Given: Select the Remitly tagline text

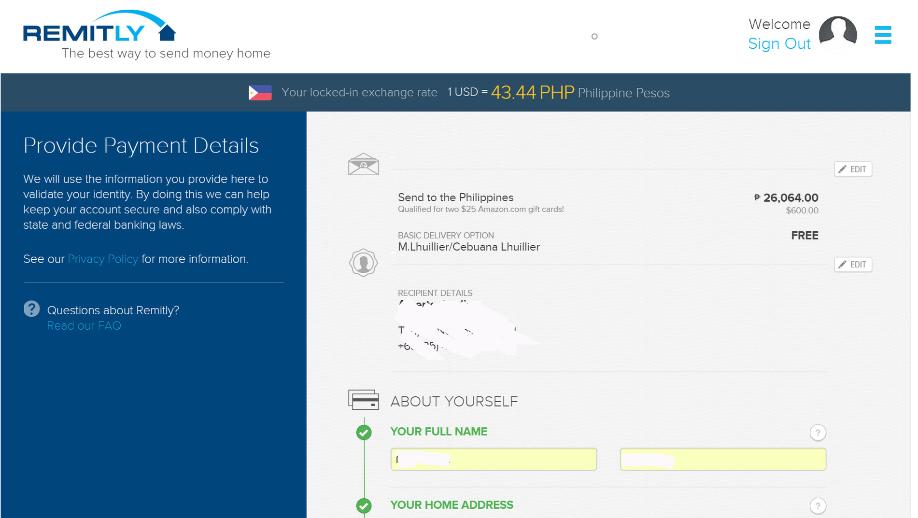Looking at the screenshot, I should point(166,53).
